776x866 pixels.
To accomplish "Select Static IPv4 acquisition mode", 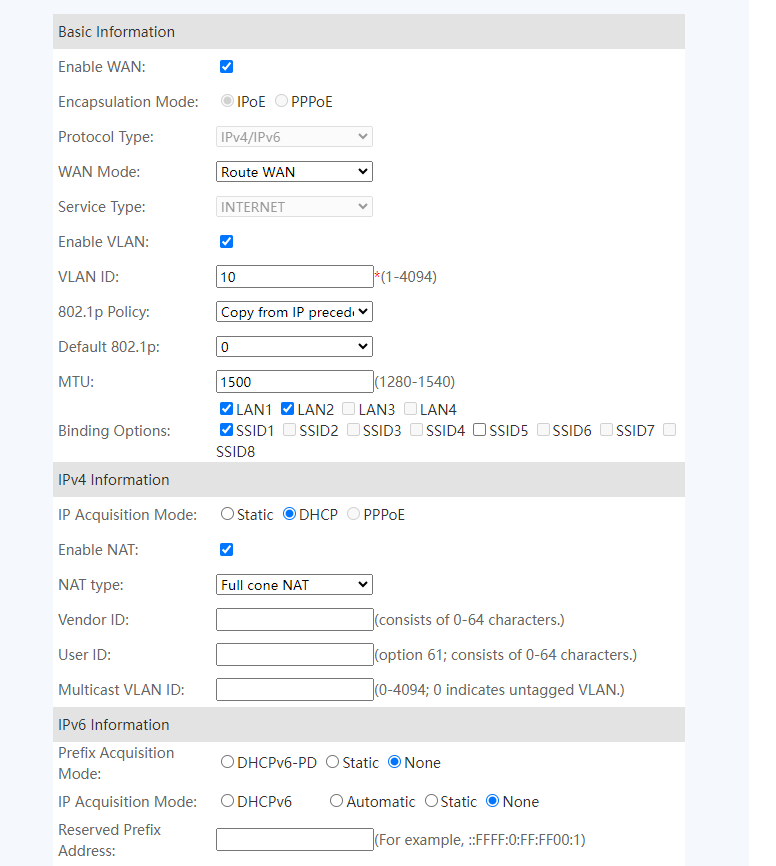I will point(227,514).
